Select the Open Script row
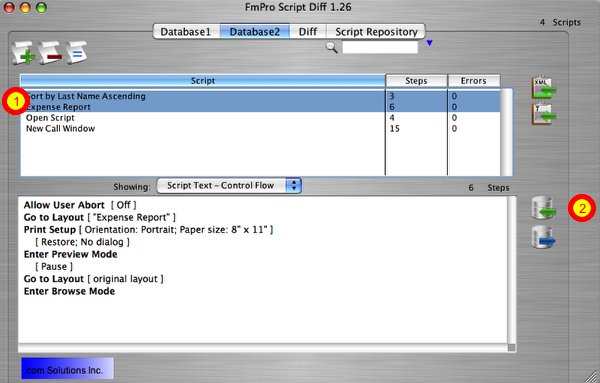Viewport: 600px width, 383px height. point(260,117)
